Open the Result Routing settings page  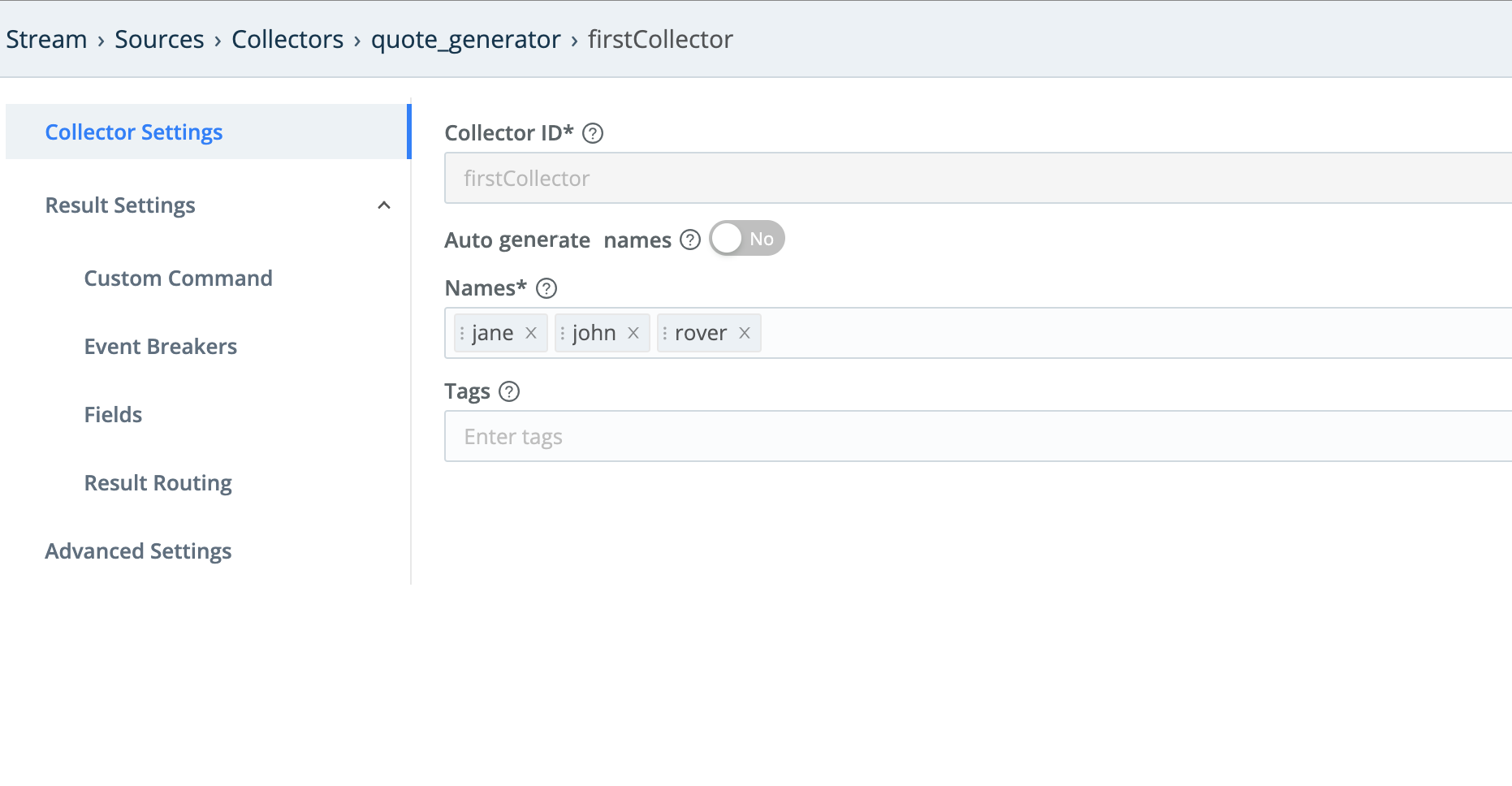158,482
